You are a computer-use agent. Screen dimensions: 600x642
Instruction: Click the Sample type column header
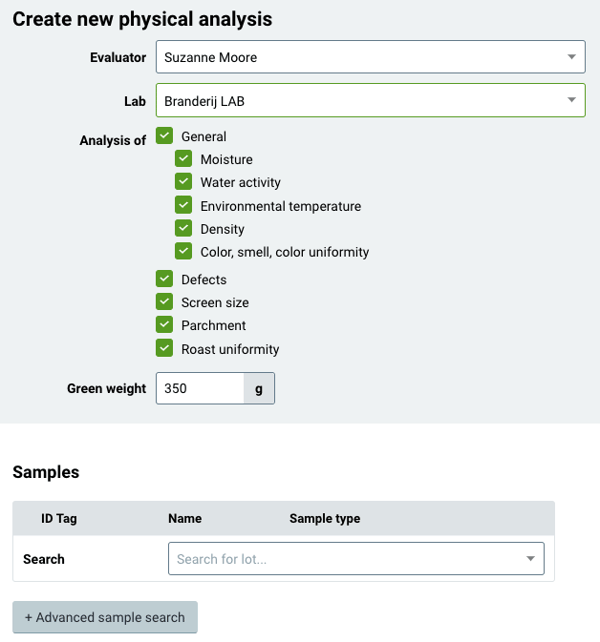[x=325, y=518]
